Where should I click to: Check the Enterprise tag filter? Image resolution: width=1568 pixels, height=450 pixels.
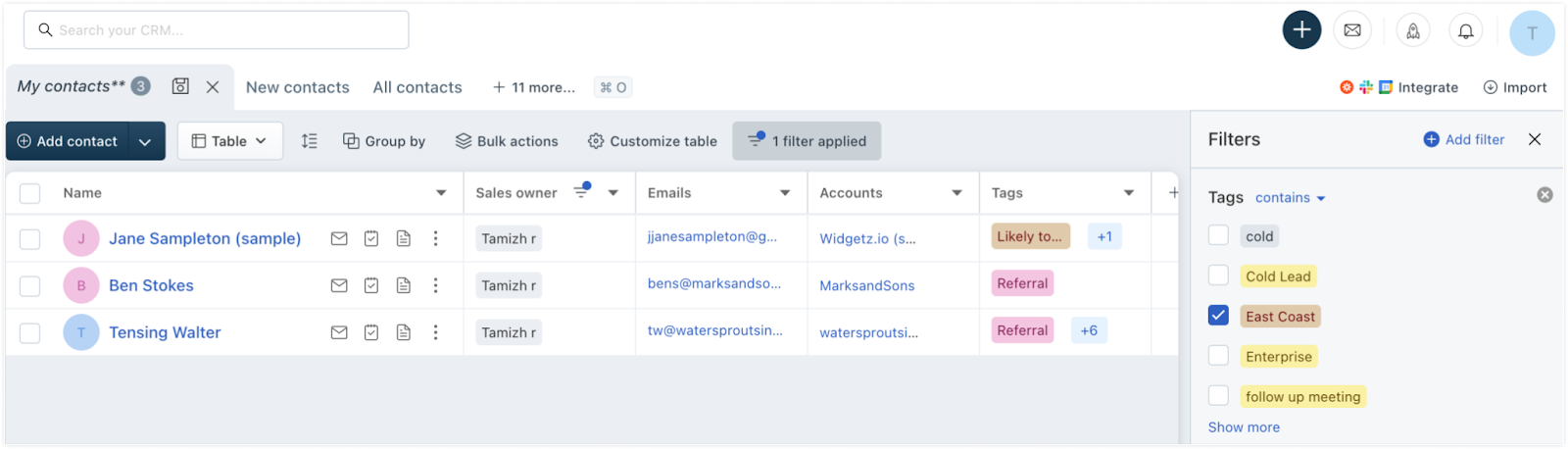(x=1218, y=356)
